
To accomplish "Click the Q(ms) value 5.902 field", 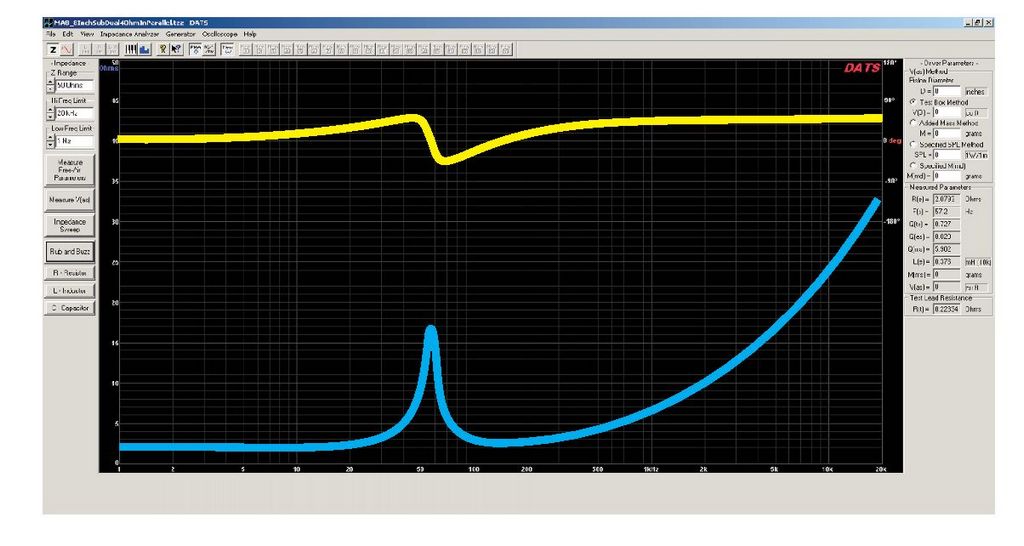I will (946, 249).
